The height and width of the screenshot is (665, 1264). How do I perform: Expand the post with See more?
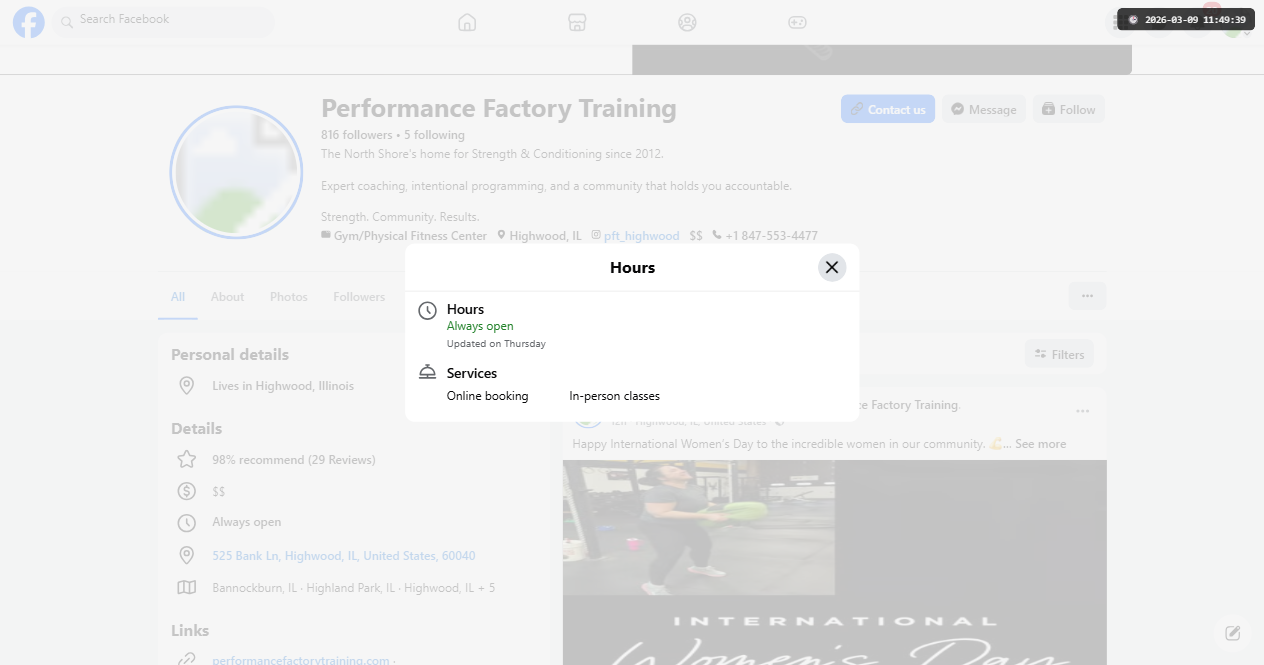click(1040, 444)
